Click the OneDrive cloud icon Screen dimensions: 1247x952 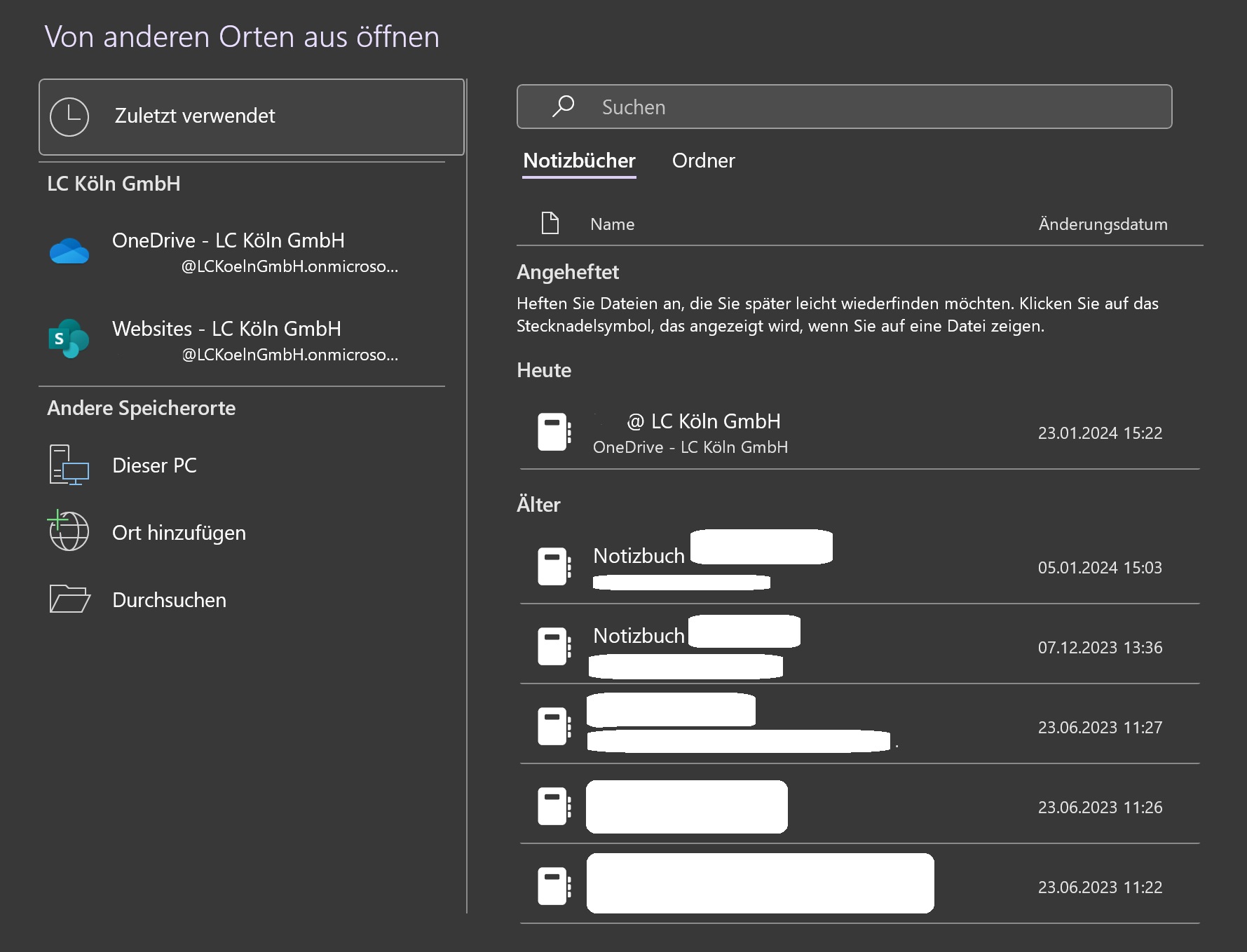click(69, 251)
